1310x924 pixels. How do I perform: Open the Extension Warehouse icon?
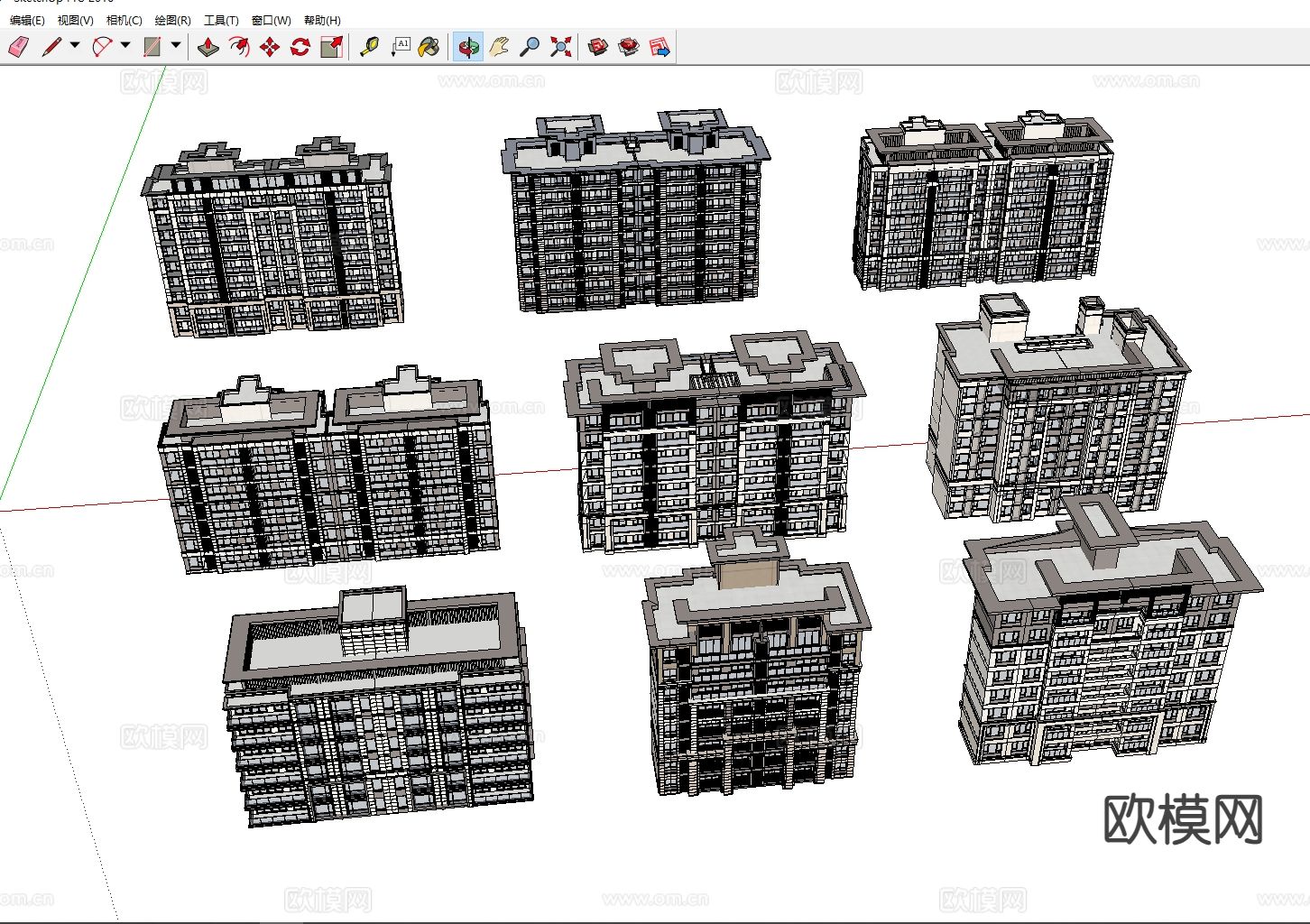click(x=629, y=47)
